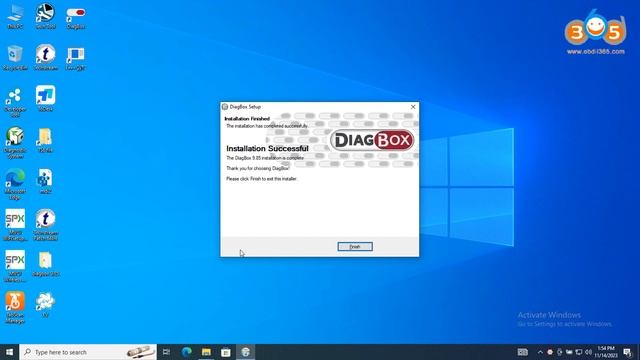640x360 pixels.
Task: Open This PC desktop icon
Action: click(15, 16)
